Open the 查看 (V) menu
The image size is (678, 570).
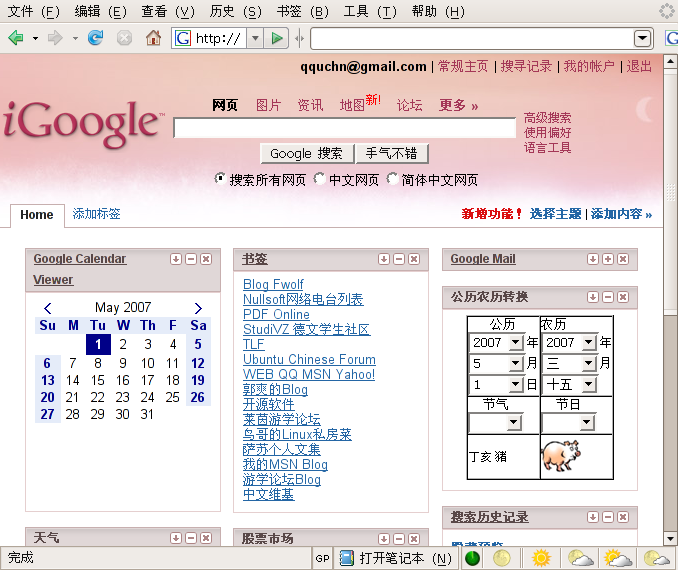(x=168, y=11)
